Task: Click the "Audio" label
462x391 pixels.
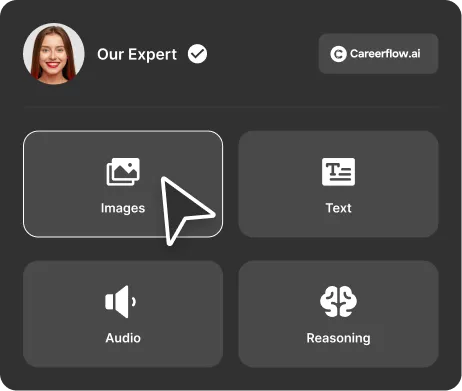Action: pyautogui.click(x=123, y=338)
